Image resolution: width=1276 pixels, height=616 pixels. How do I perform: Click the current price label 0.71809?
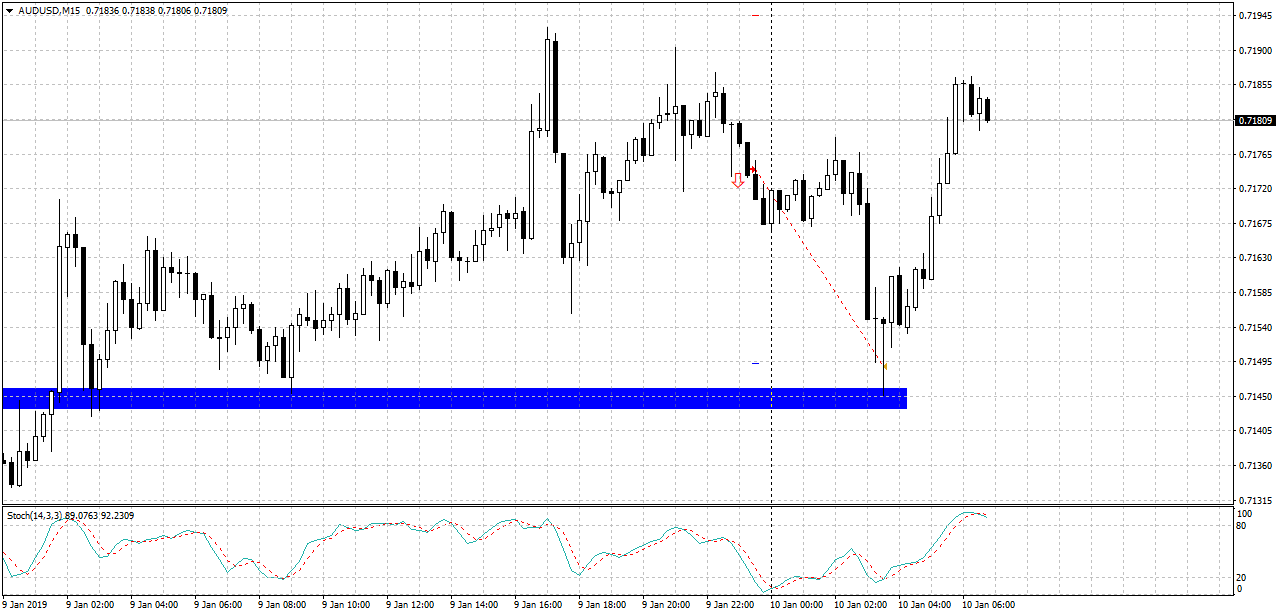(x=1256, y=120)
